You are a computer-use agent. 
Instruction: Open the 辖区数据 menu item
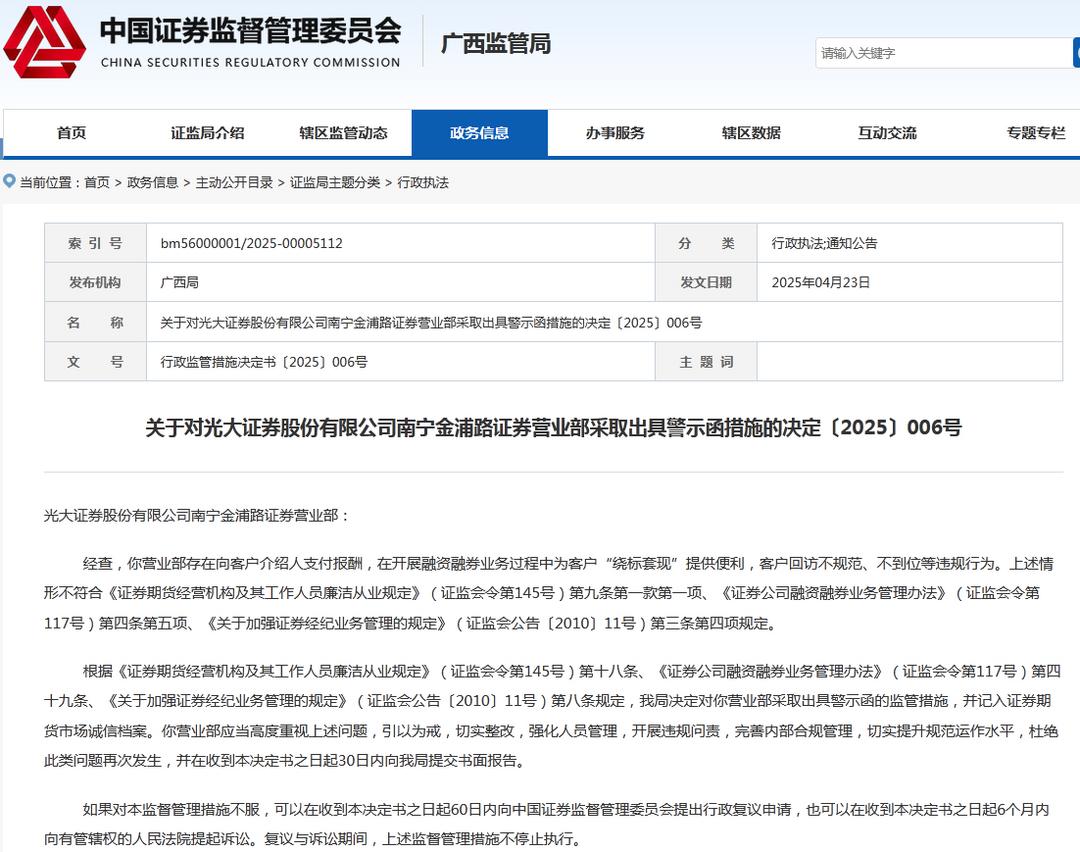tap(751, 133)
